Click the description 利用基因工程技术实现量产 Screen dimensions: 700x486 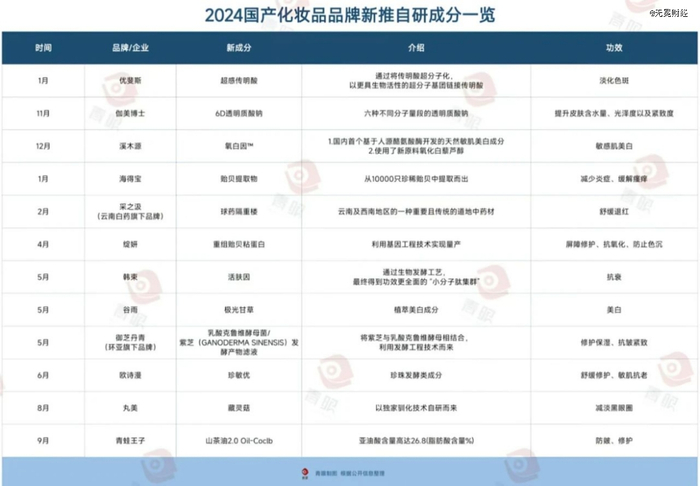point(416,244)
